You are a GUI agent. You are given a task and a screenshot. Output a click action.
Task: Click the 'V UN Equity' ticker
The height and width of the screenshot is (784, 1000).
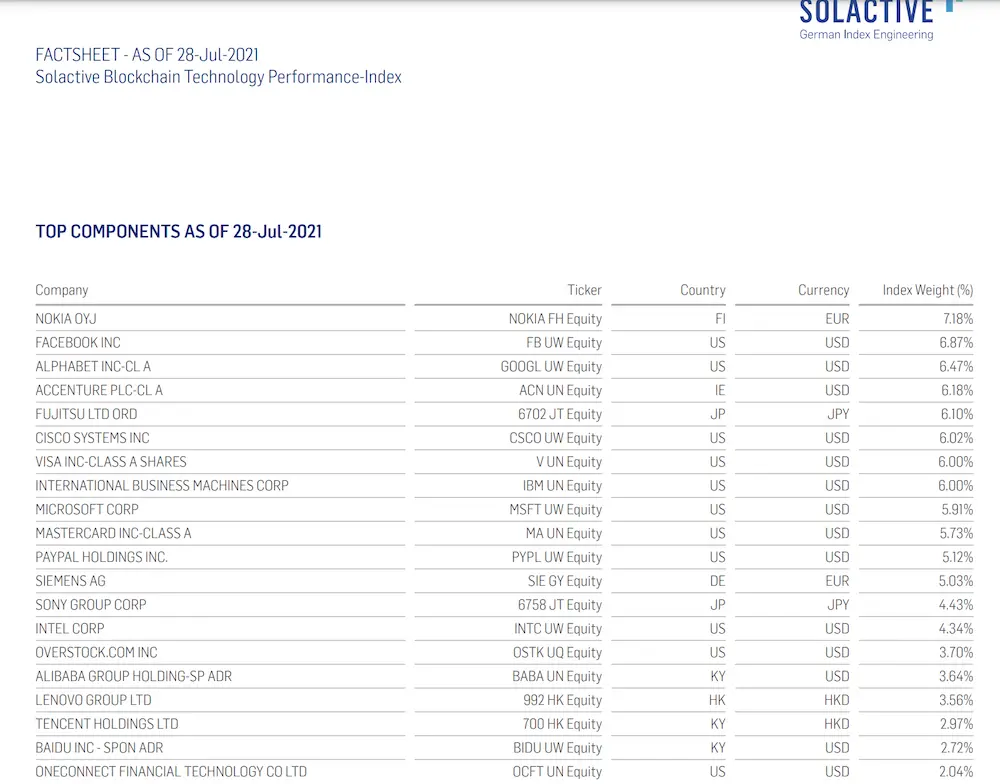569,462
